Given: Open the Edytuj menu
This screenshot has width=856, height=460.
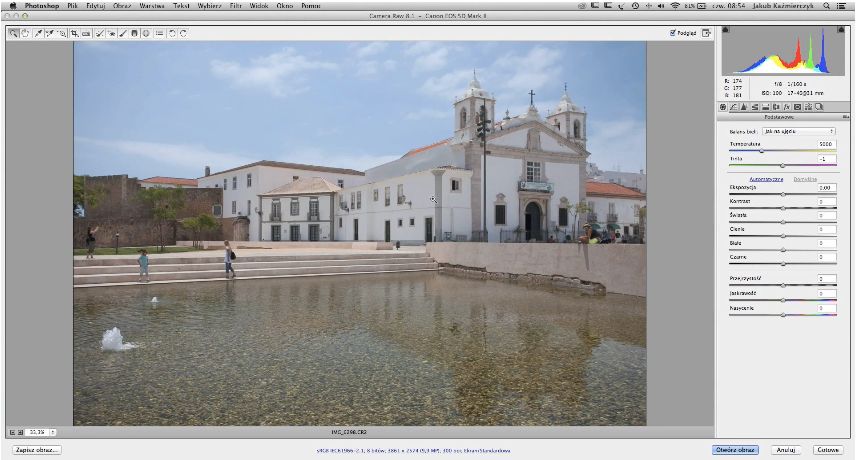Looking at the screenshot, I should [96, 5].
